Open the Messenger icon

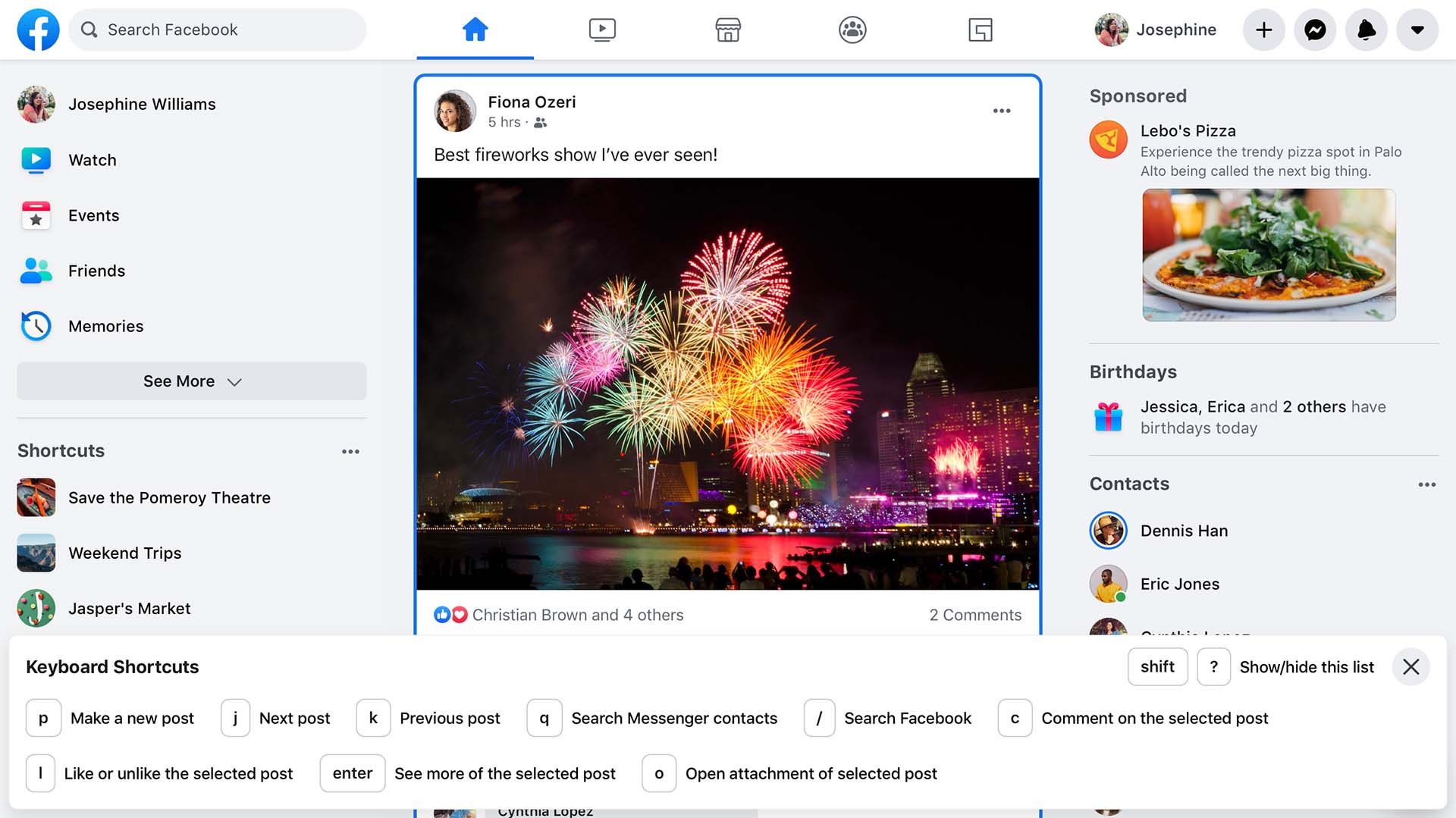[x=1314, y=30]
